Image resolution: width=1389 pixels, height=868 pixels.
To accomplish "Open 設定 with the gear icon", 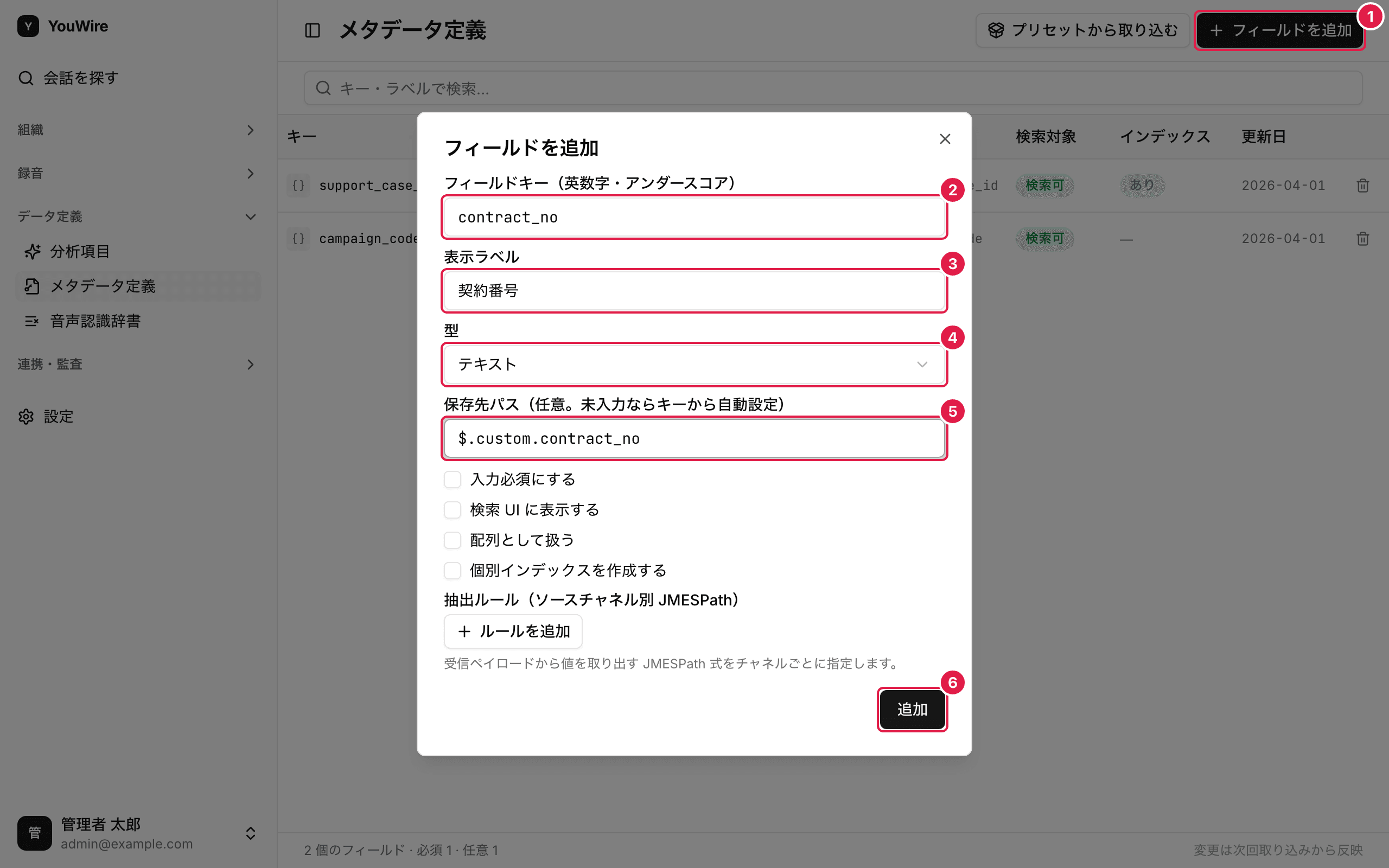I will (46, 416).
